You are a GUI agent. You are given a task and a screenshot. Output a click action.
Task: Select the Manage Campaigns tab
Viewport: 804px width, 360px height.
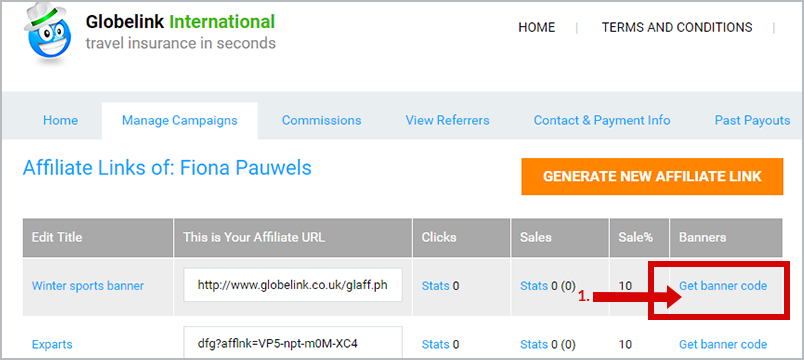pyautogui.click(x=179, y=121)
